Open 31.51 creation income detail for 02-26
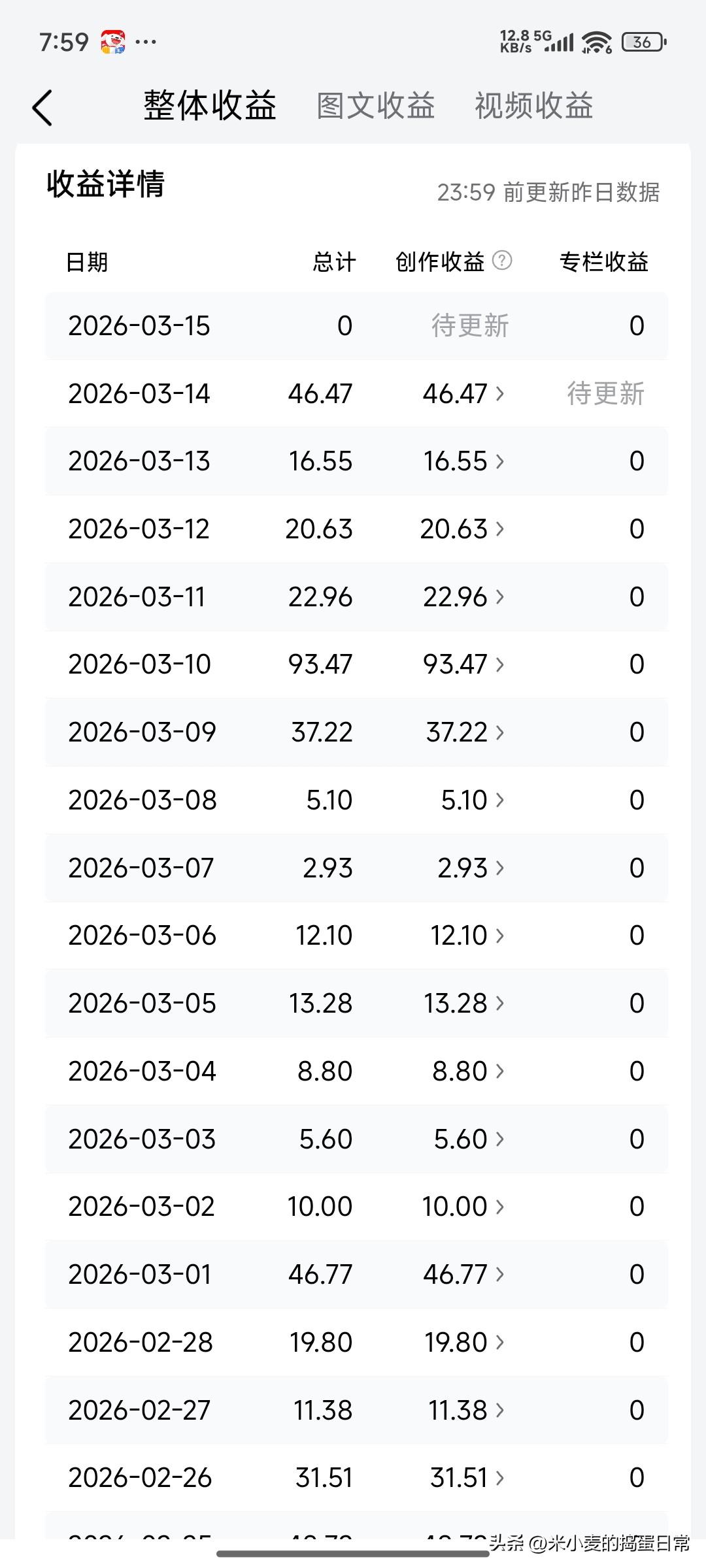Screen dimensions: 706x1568 467,1478
